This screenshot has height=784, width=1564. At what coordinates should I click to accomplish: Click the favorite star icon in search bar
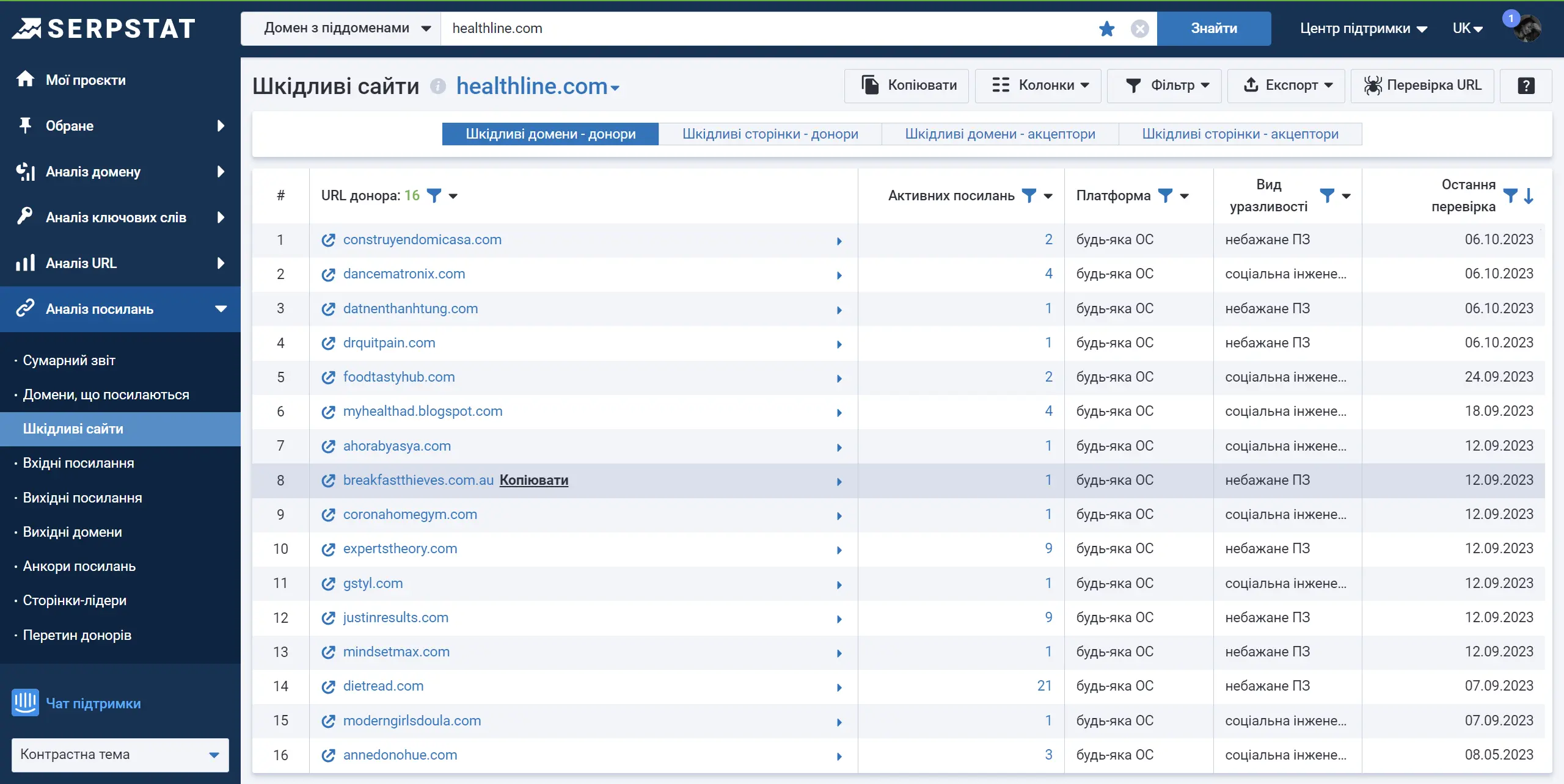tap(1106, 29)
